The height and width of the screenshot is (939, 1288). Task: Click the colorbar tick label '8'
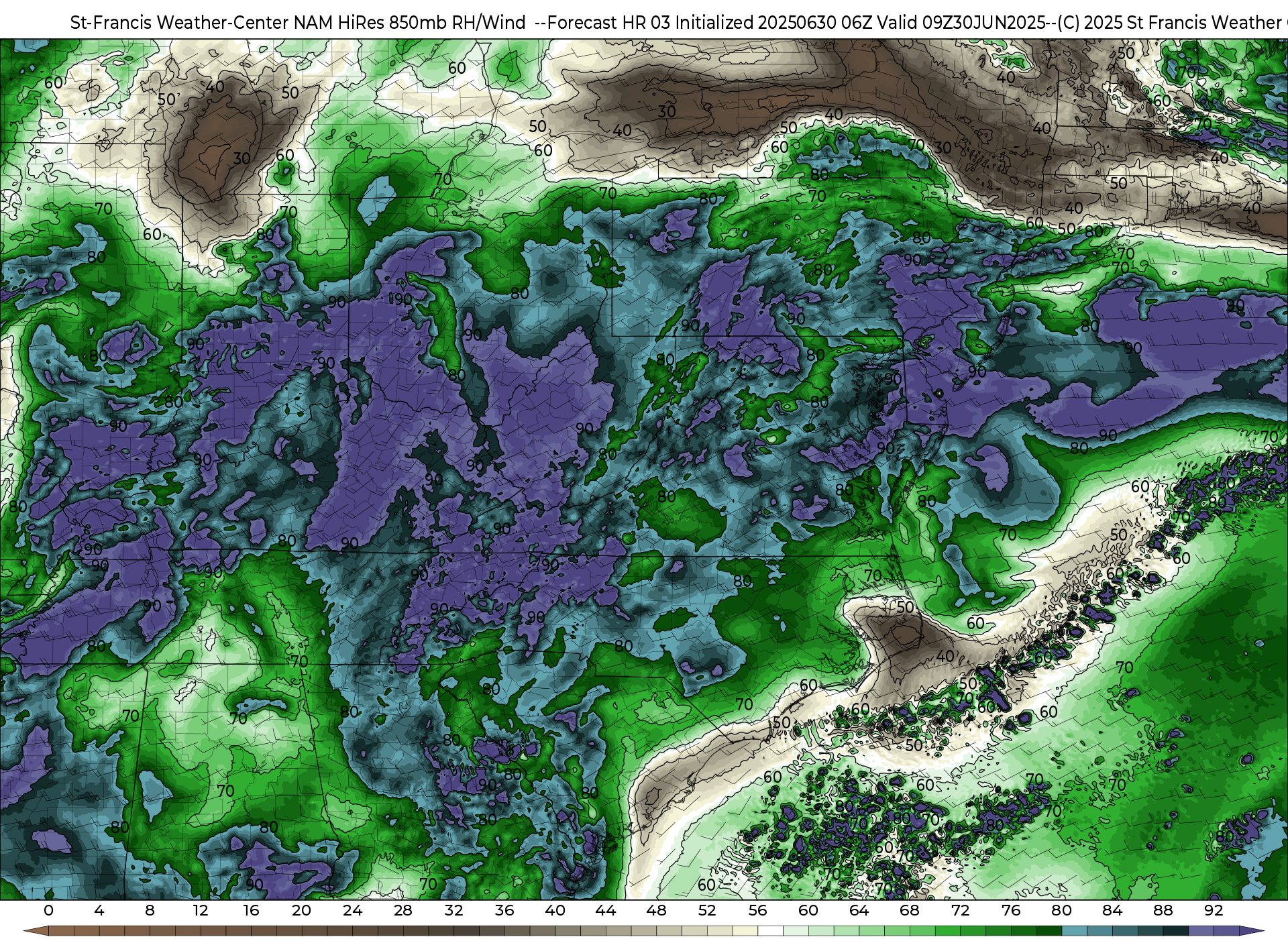point(150,911)
